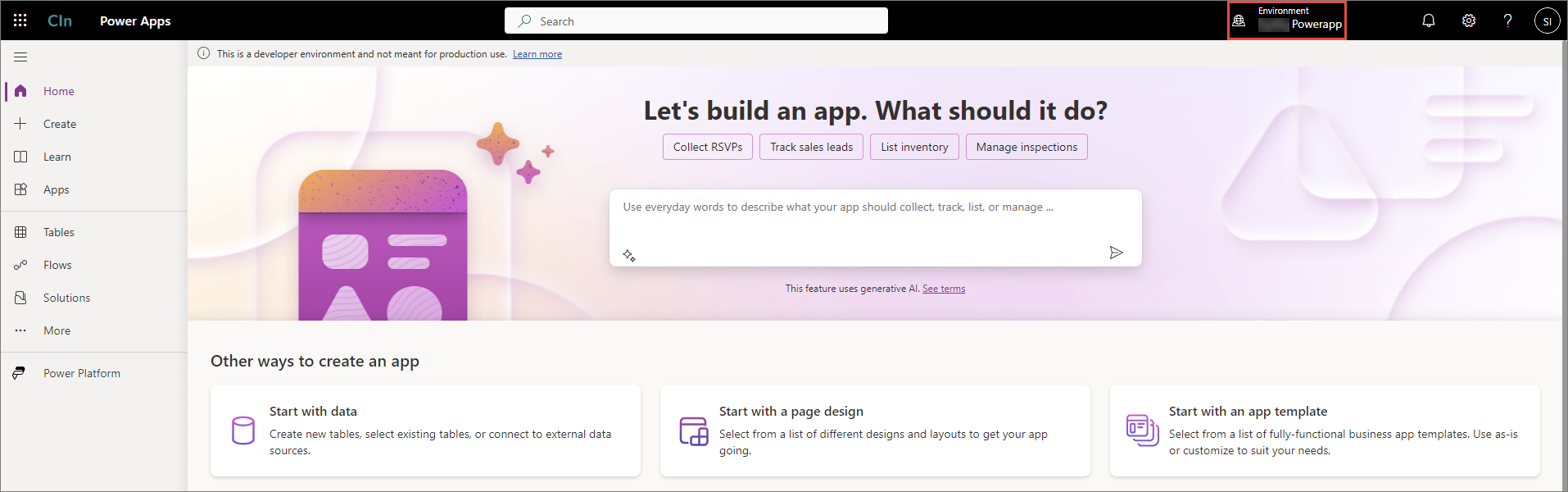
Task: Open the SI account avatar
Action: [1547, 21]
